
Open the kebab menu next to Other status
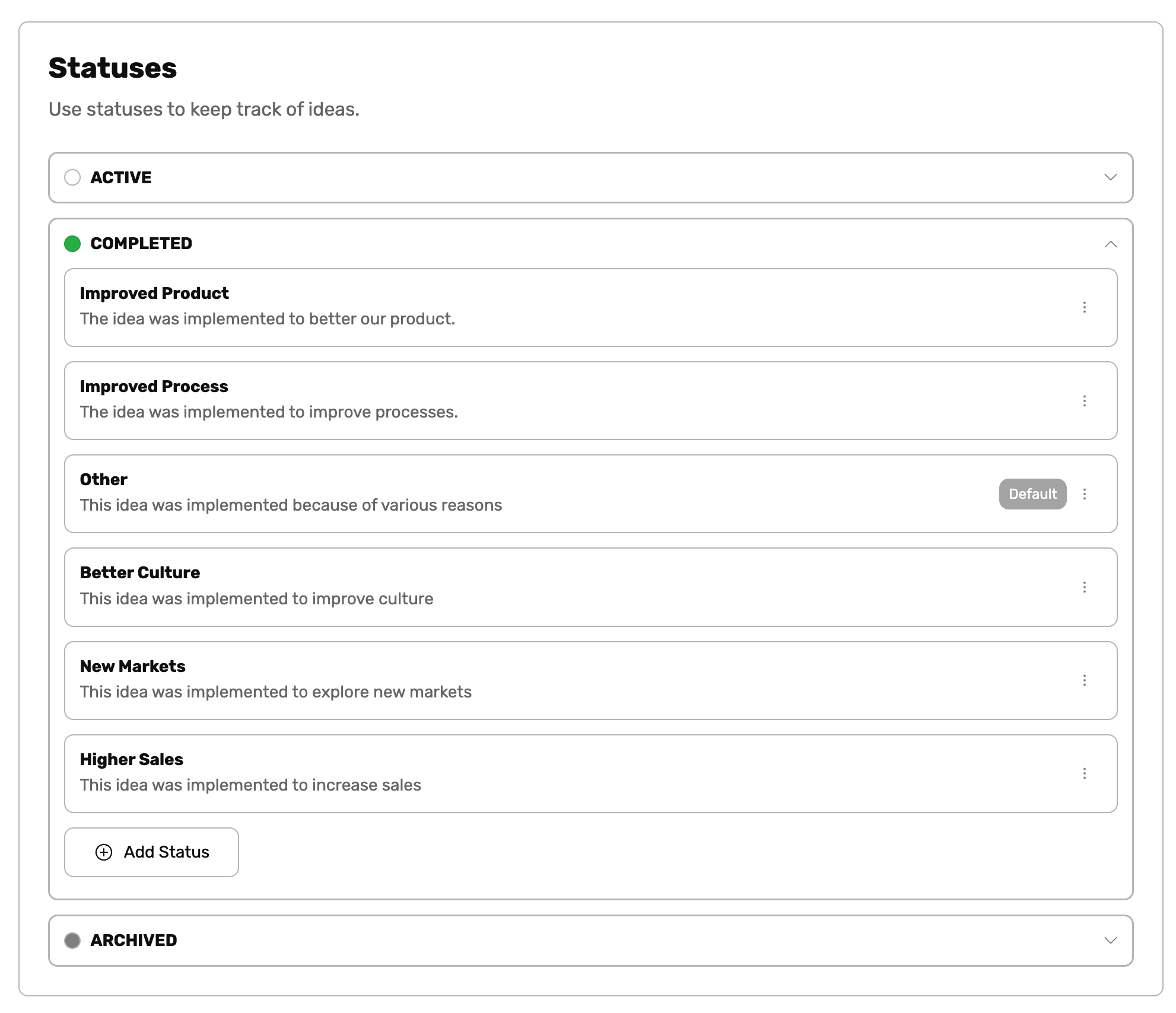(x=1086, y=494)
